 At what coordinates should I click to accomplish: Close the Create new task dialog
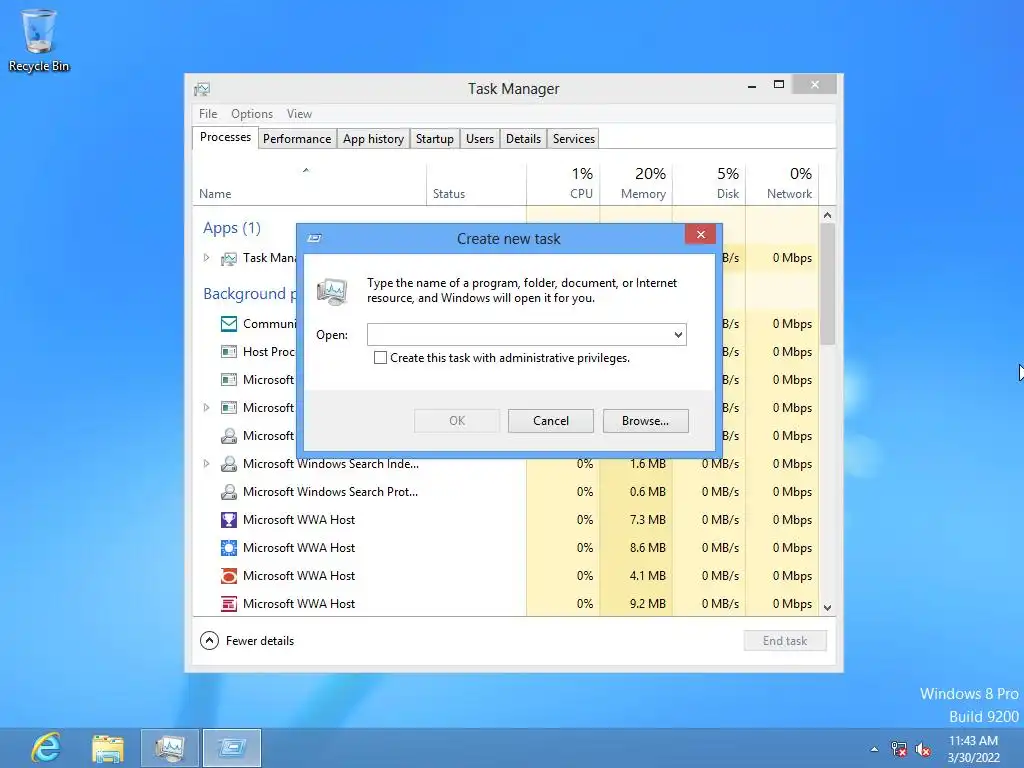pos(701,234)
